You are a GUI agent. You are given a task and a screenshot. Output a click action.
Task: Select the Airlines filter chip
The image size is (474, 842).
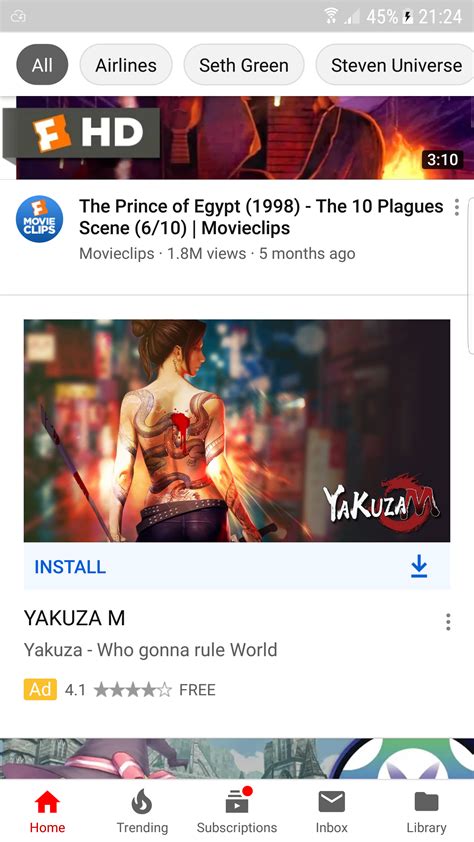(x=126, y=65)
